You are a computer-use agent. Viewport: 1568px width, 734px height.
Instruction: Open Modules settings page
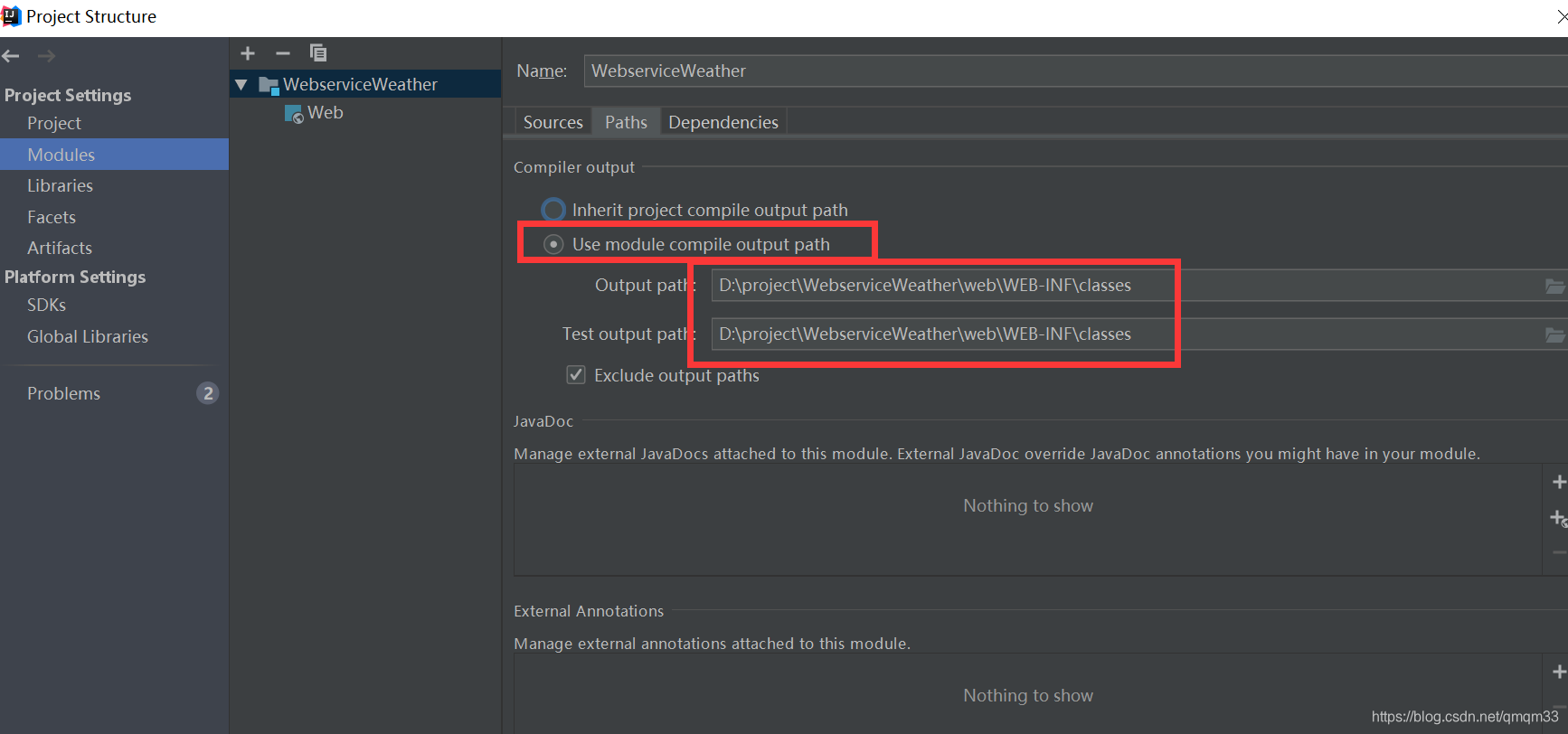(x=114, y=155)
